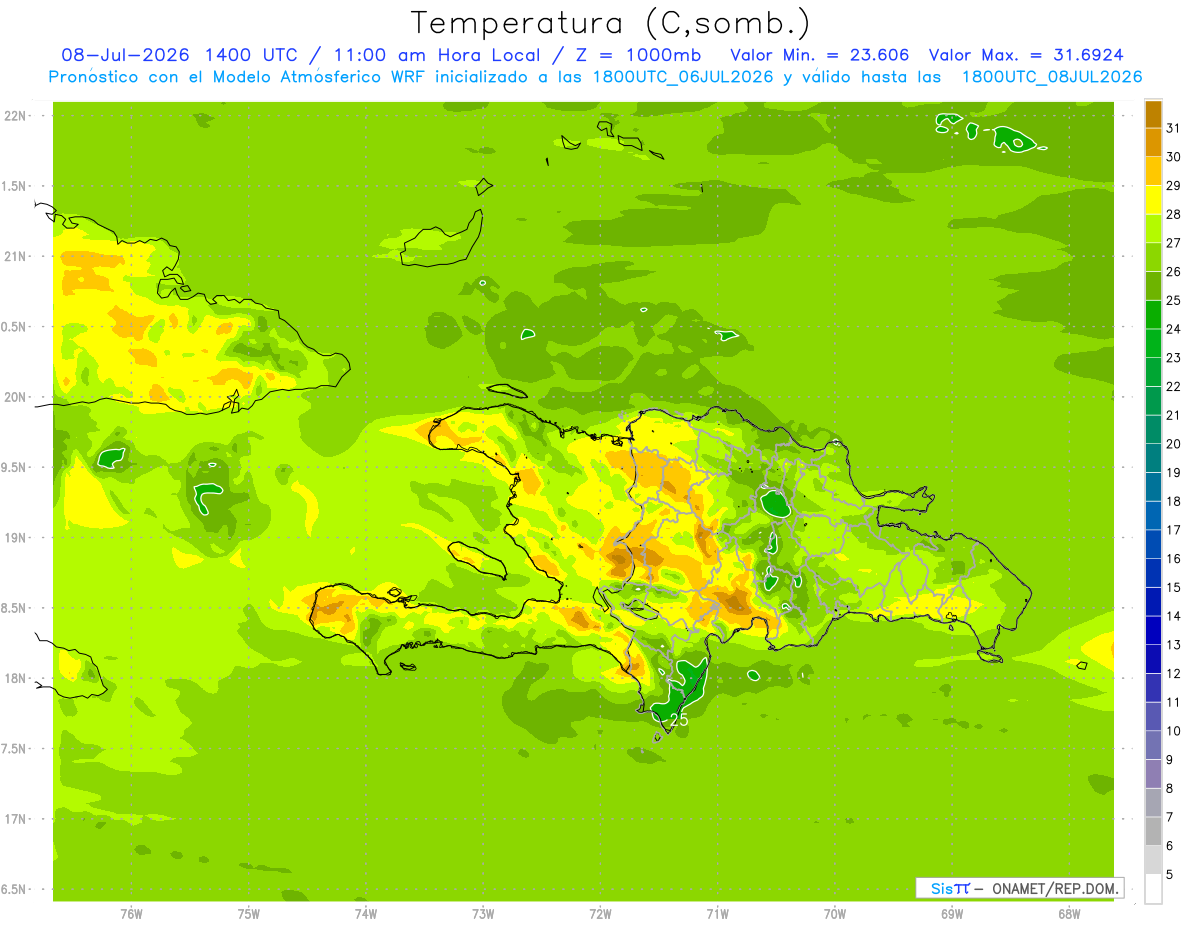Image resolution: width=1200 pixels, height=927 pixels.
Task: Click the legend value '28'
Action: pos(1174,214)
